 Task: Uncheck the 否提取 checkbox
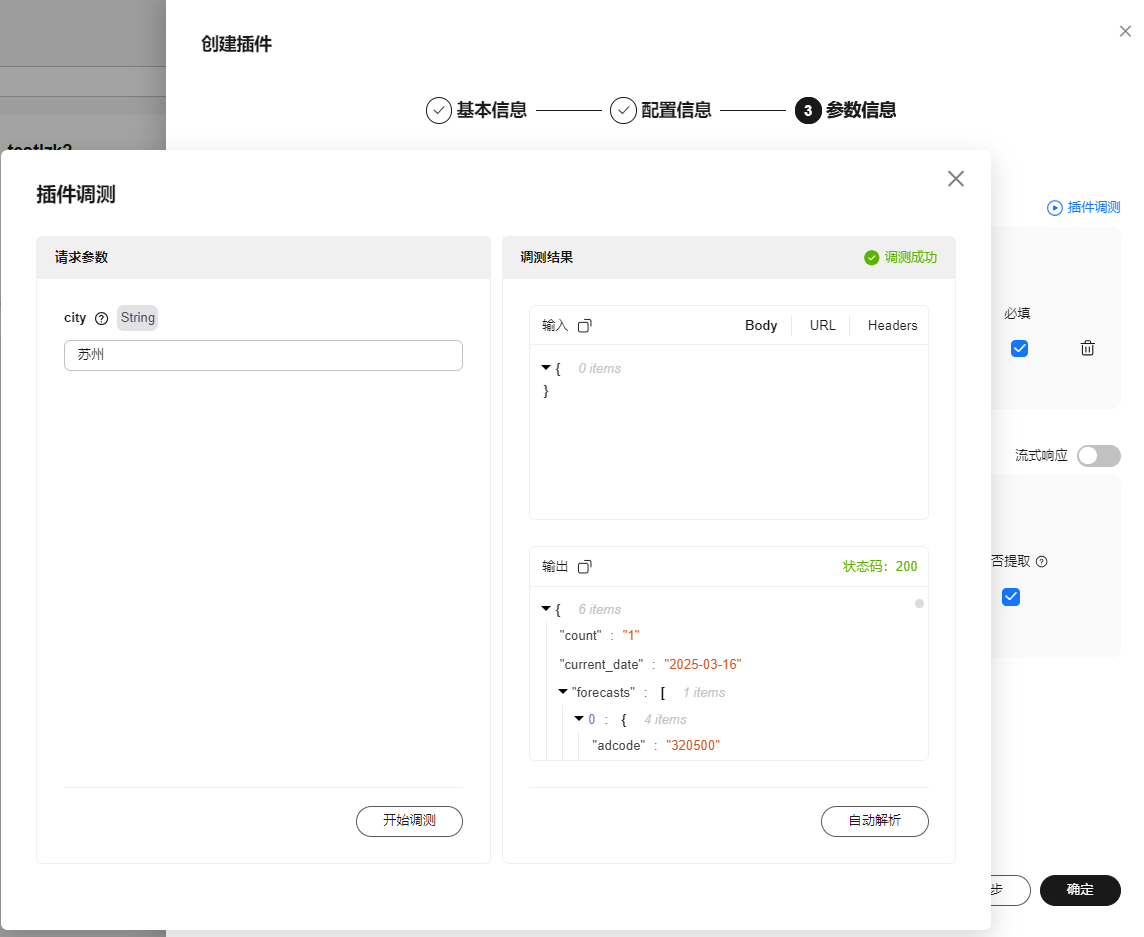1010,597
